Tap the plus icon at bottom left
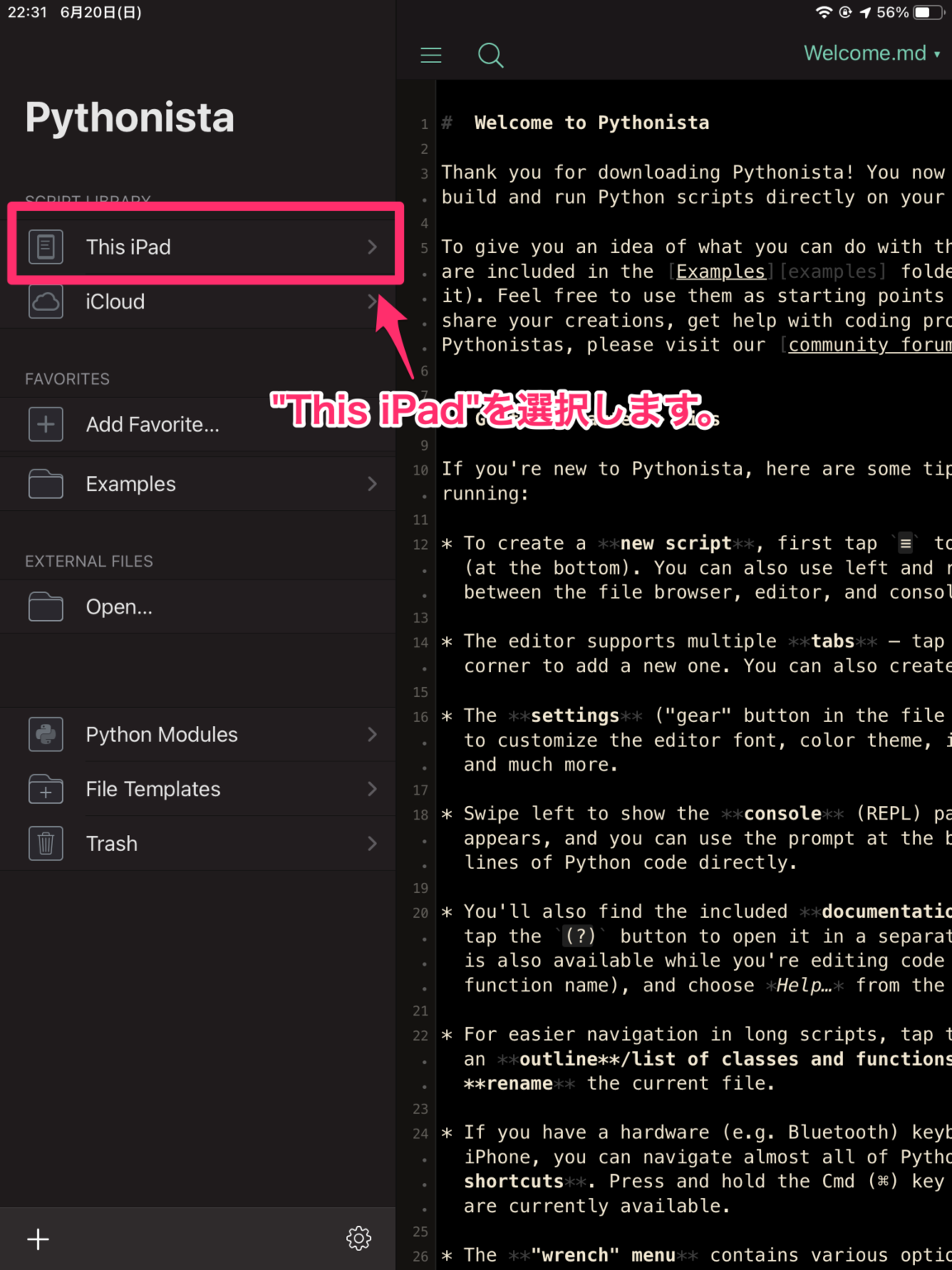This screenshot has height=1270, width=952. point(38,1239)
